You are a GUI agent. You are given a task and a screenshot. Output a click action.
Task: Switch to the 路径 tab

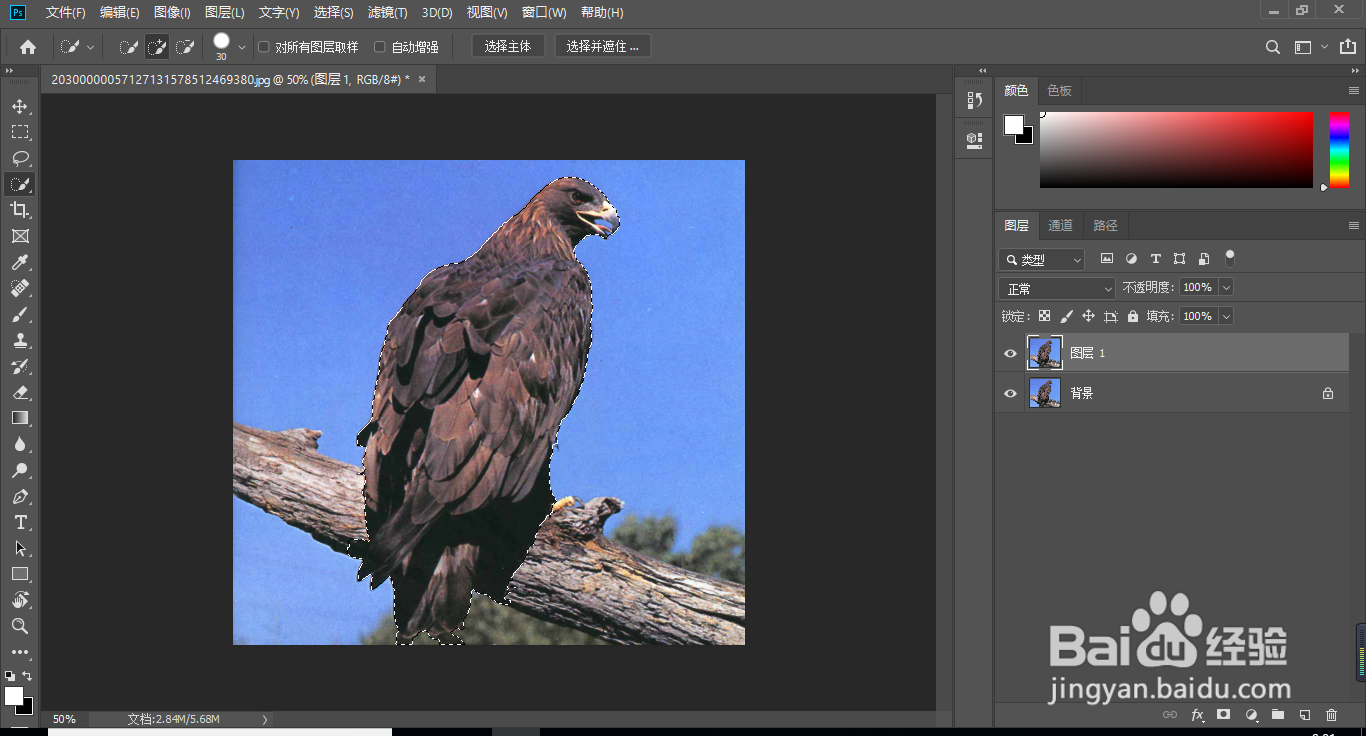1105,226
